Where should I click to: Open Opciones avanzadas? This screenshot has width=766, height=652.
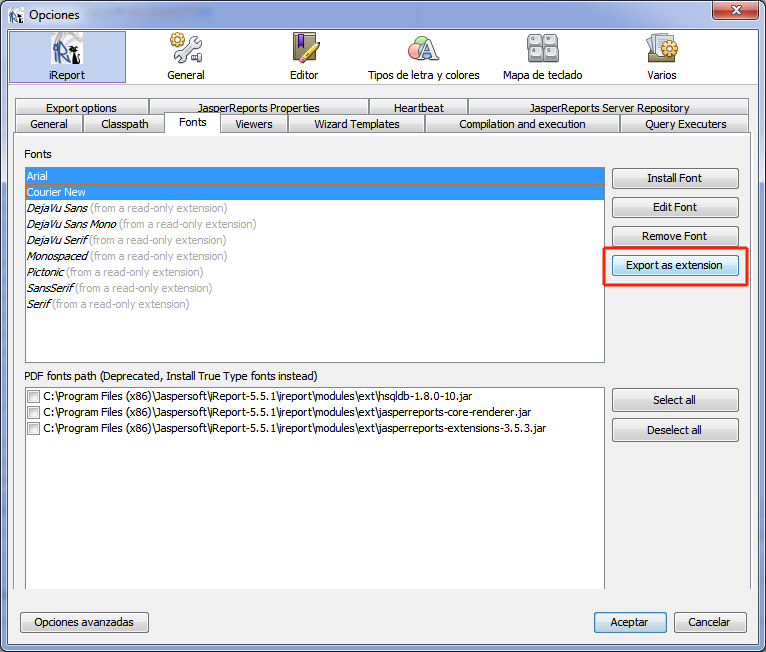click(x=84, y=622)
